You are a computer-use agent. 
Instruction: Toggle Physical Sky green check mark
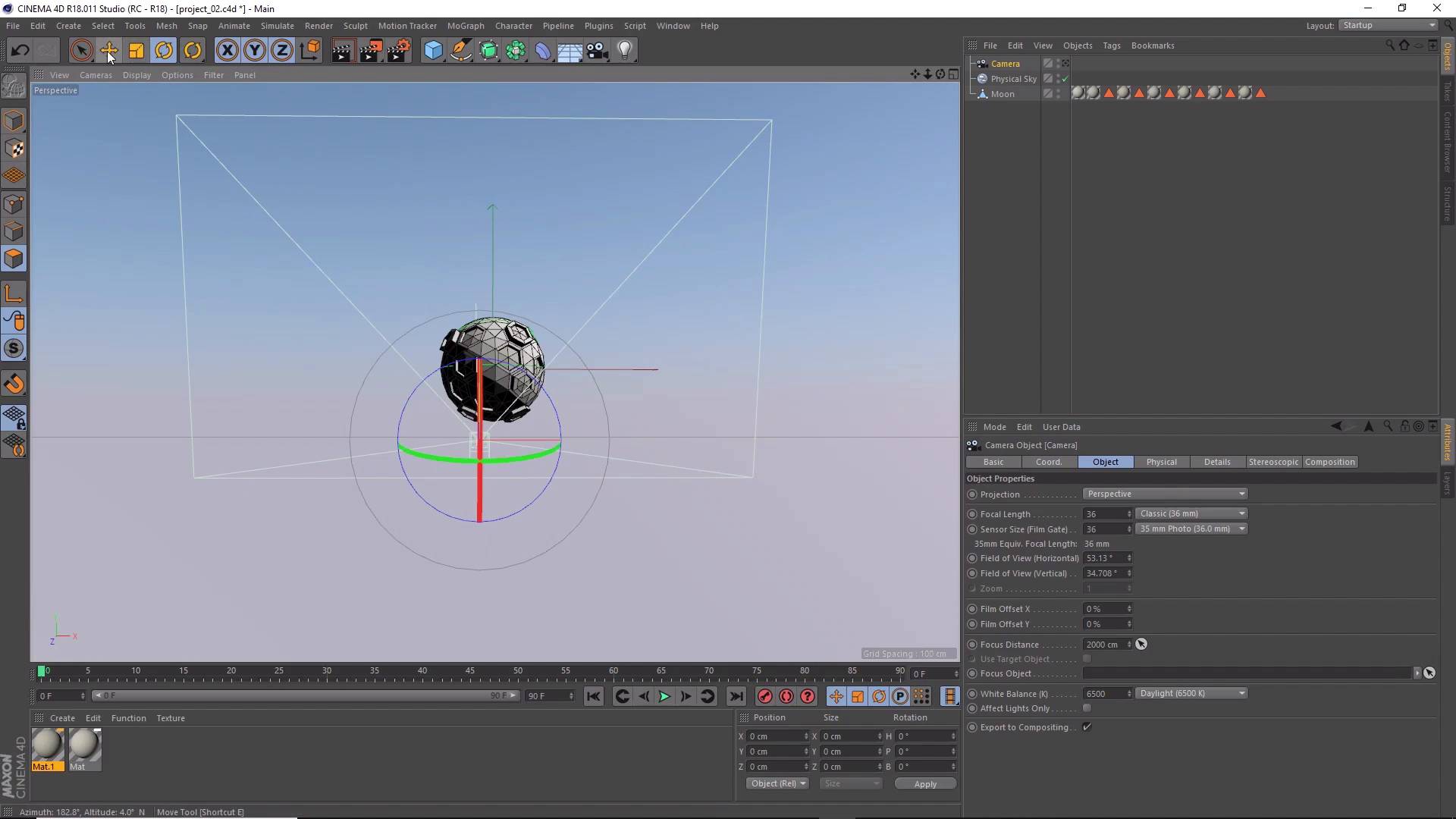click(x=1065, y=79)
